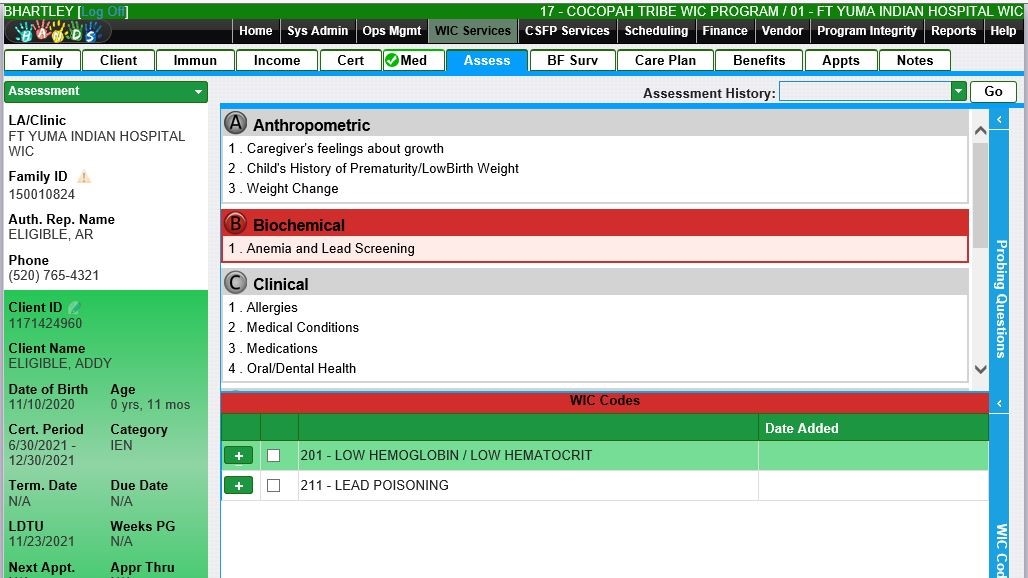This screenshot has height=578, width=1028.
Task: Click the Biochemical 'B' circle icon
Action: (235, 224)
